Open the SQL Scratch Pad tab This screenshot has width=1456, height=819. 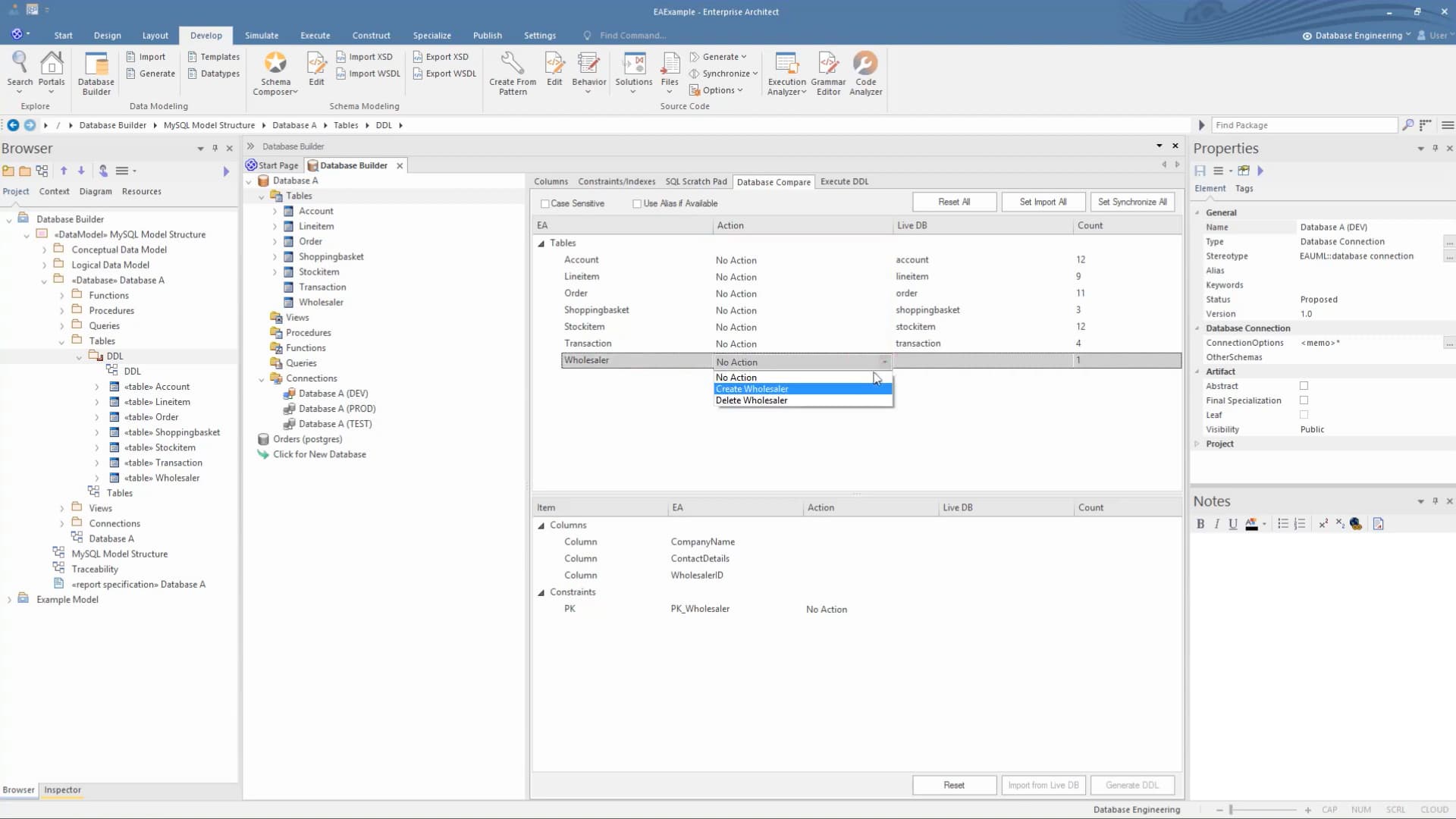tap(695, 182)
